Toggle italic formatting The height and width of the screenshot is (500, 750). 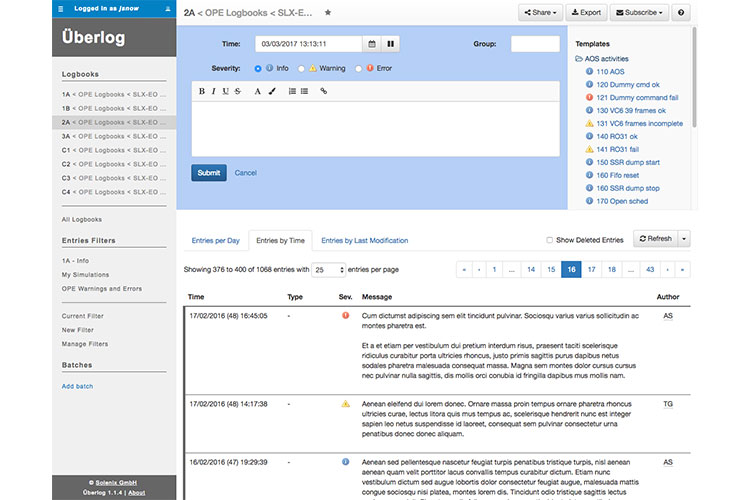click(213, 91)
